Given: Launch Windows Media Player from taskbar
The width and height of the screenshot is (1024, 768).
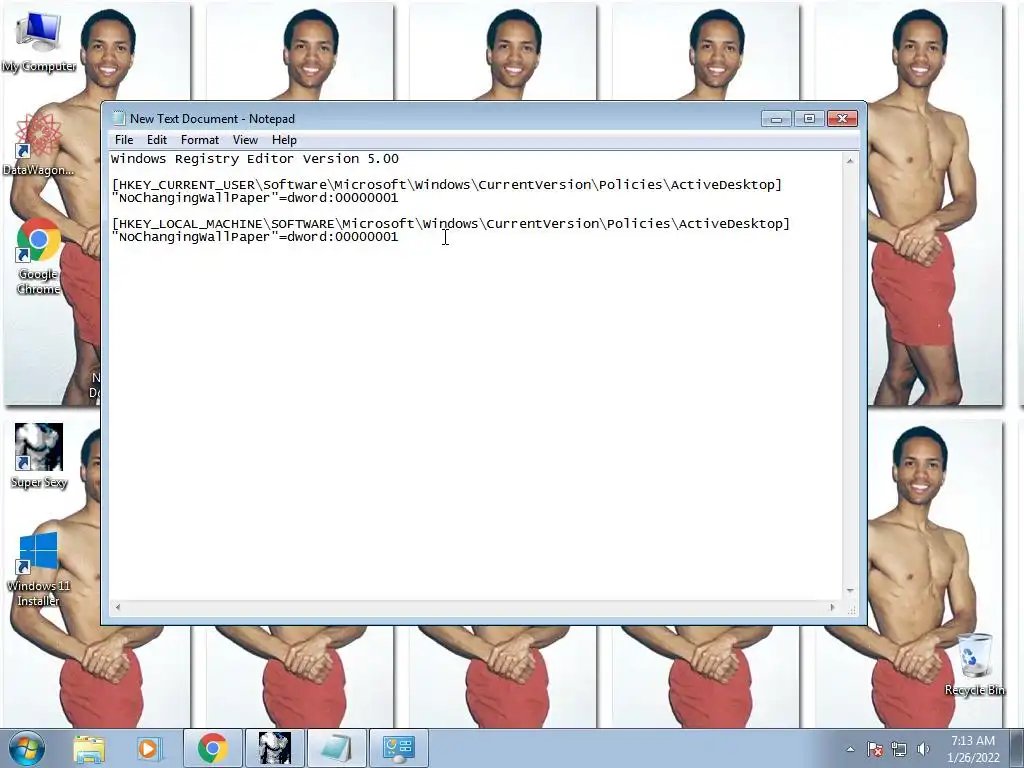Looking at the screenshot, I should (x=148, y=748).
